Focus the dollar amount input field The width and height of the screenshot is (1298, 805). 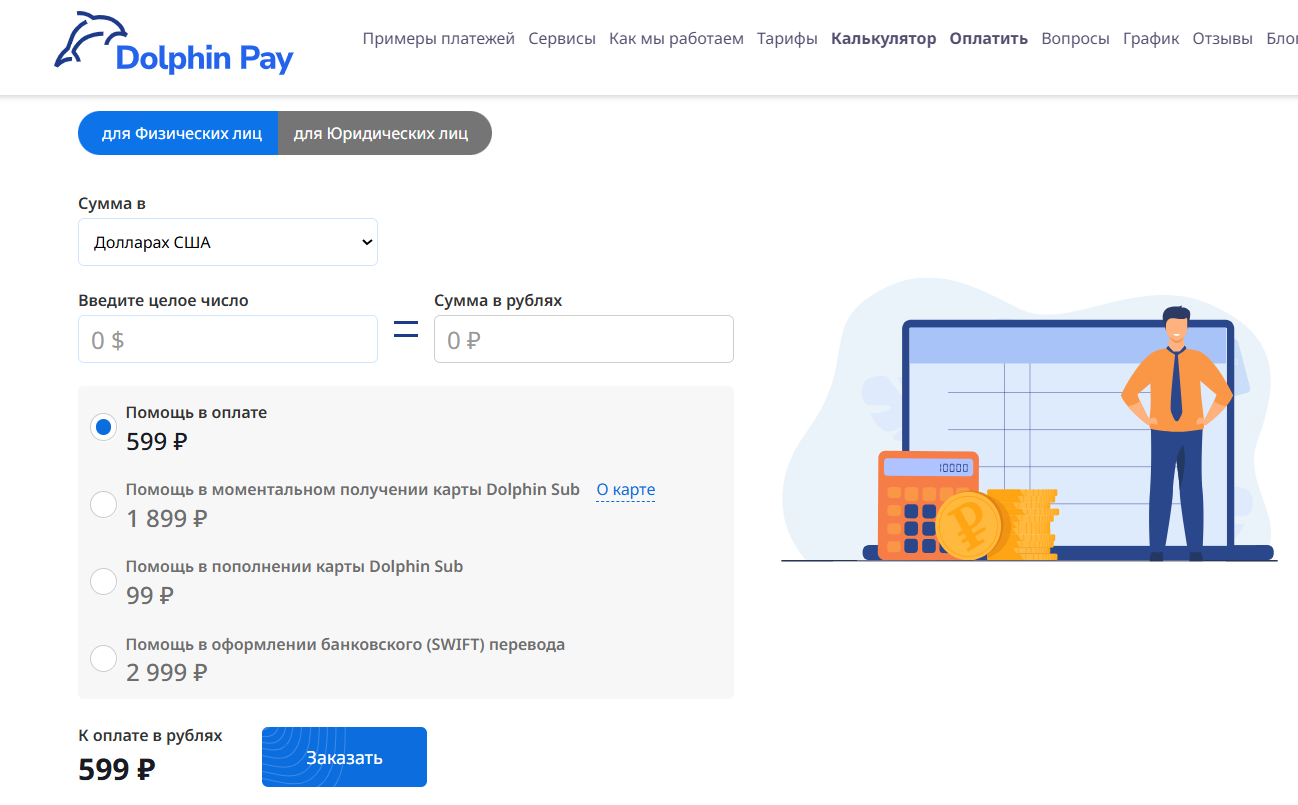coord(228,339)
